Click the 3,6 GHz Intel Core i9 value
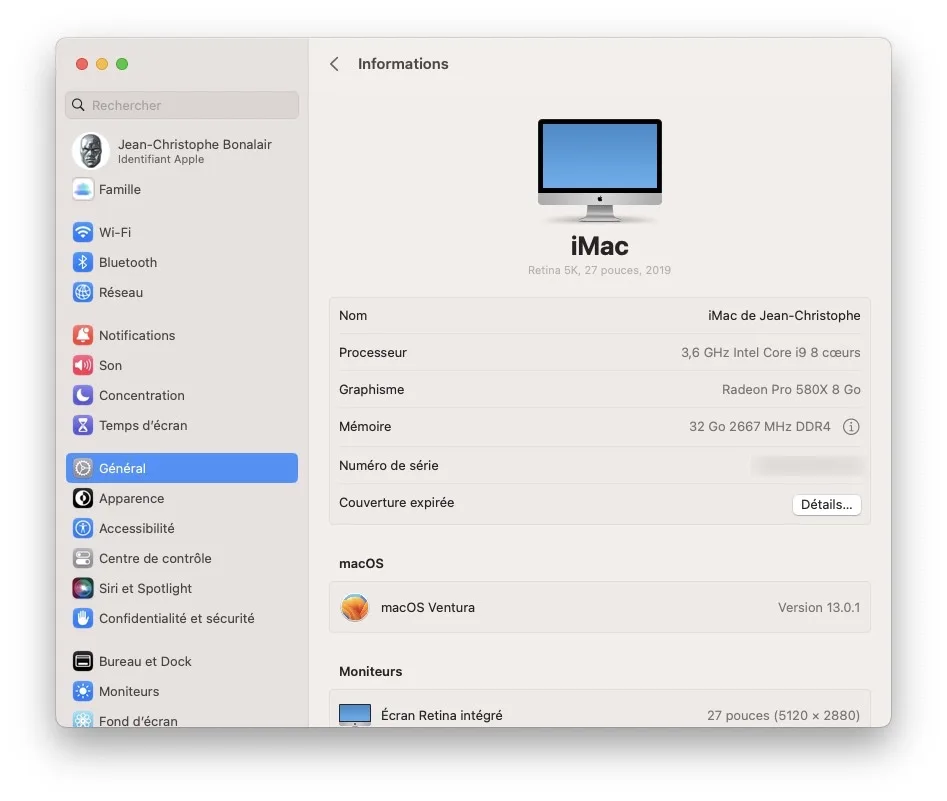Image resolution: width=947 pixels, height=801 pixels. [x=771, y=352]
